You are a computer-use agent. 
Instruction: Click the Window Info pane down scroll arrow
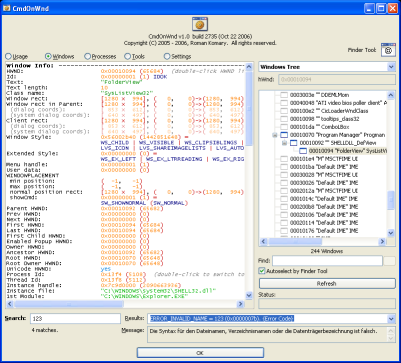[249, 295]
